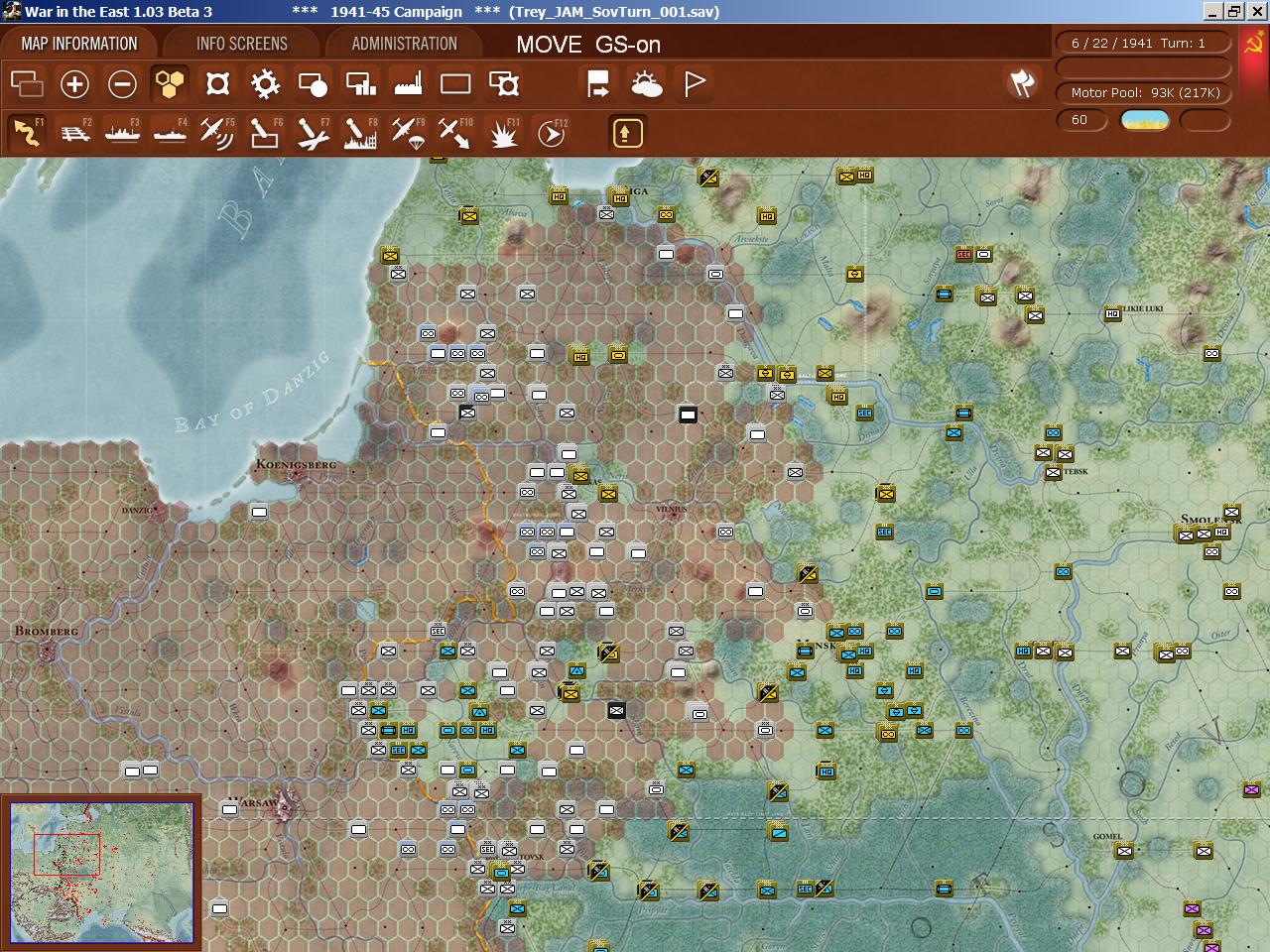
Task: Open the overlapping-windows icon in the top toolbar
Action: coord(27,84)
